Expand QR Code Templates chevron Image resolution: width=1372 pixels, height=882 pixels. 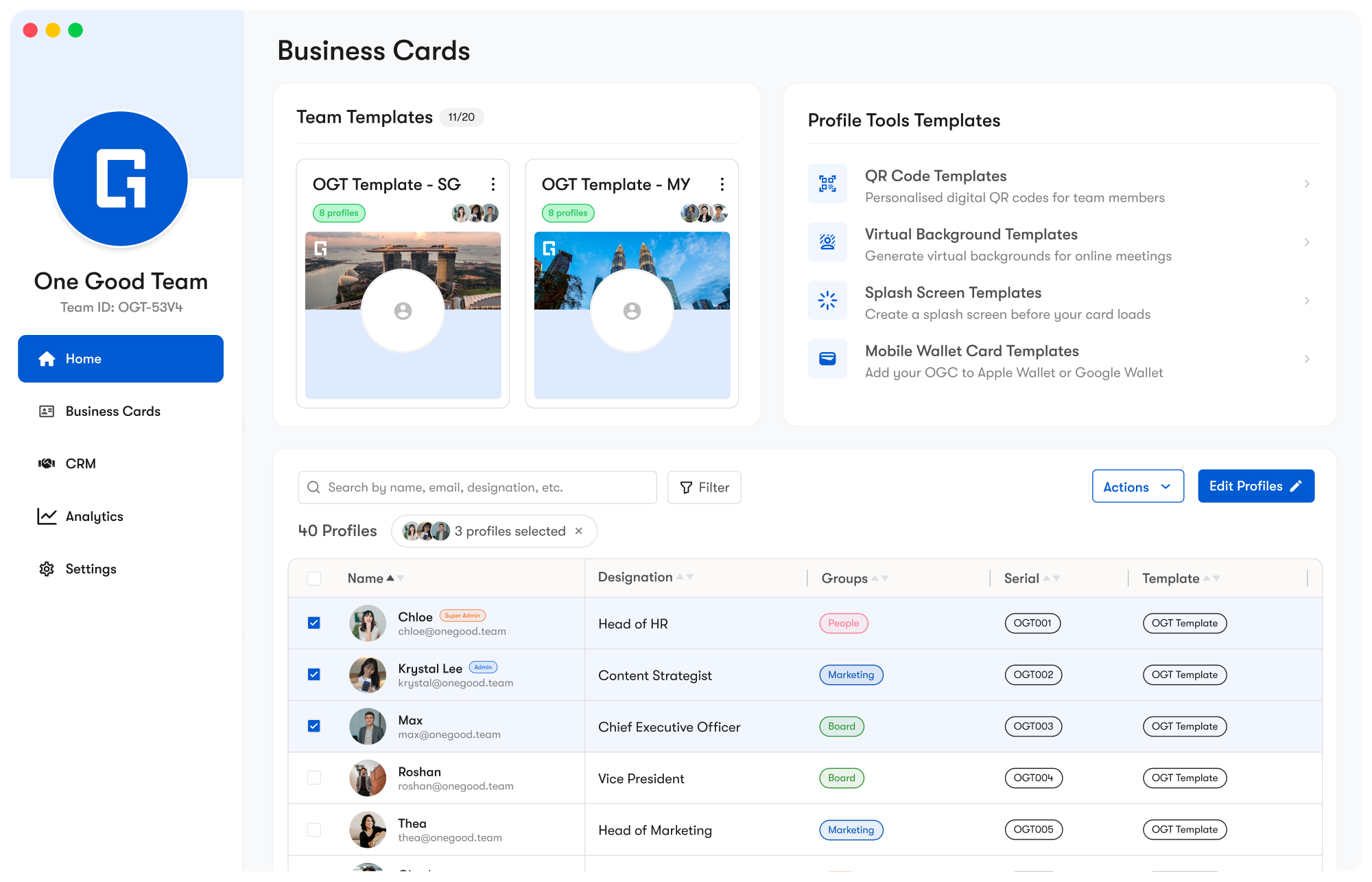1307,184
